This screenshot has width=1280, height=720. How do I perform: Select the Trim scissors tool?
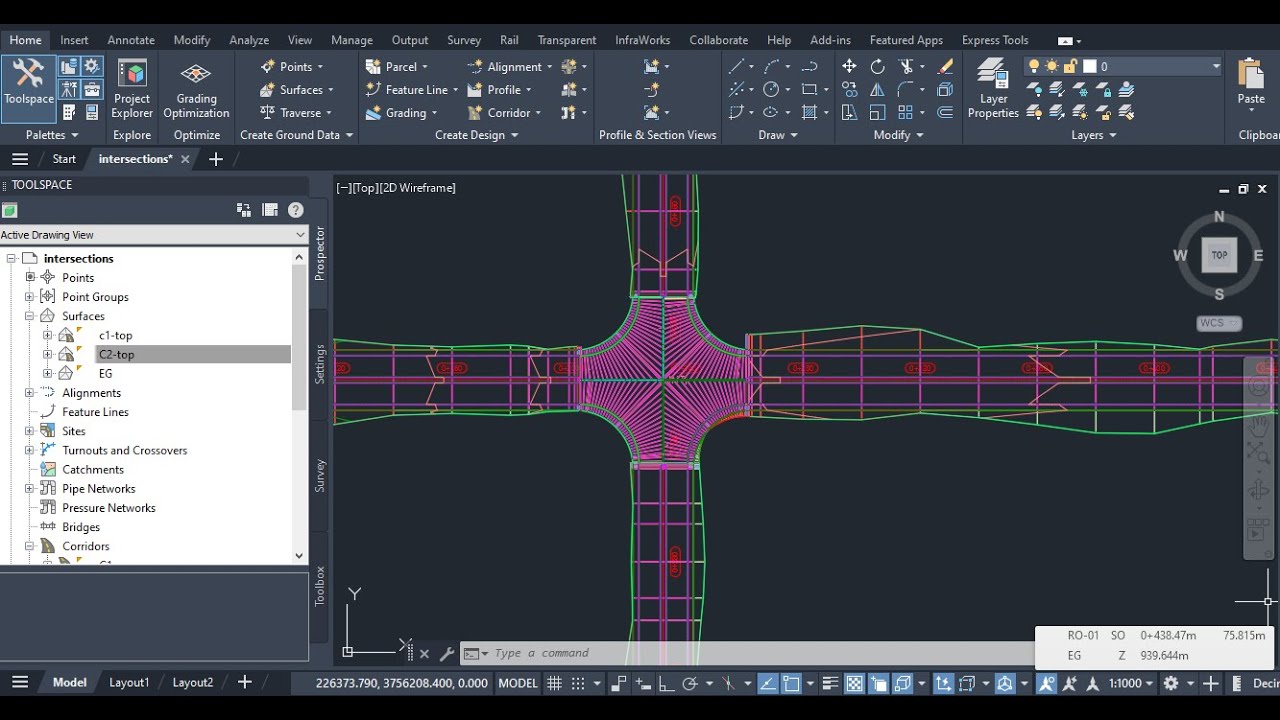(x=906, y=66)
